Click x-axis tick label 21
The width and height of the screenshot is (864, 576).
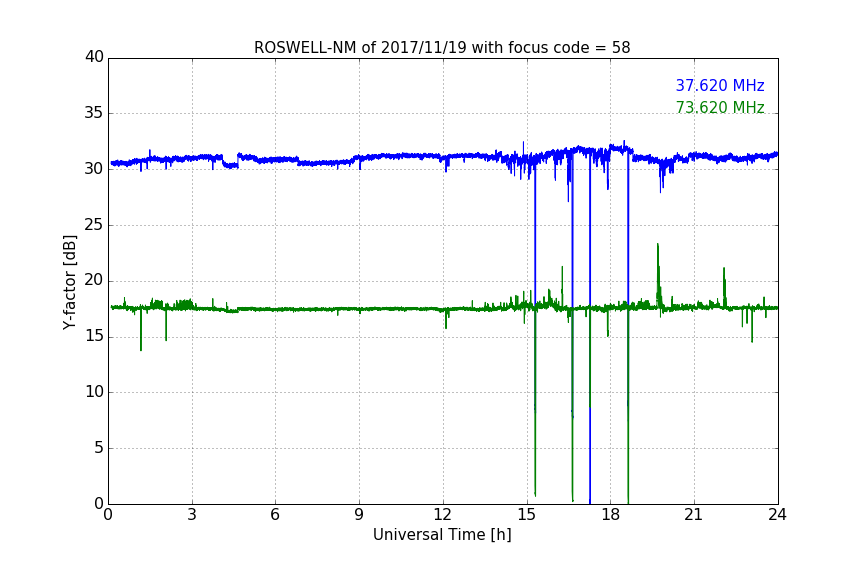694,515
